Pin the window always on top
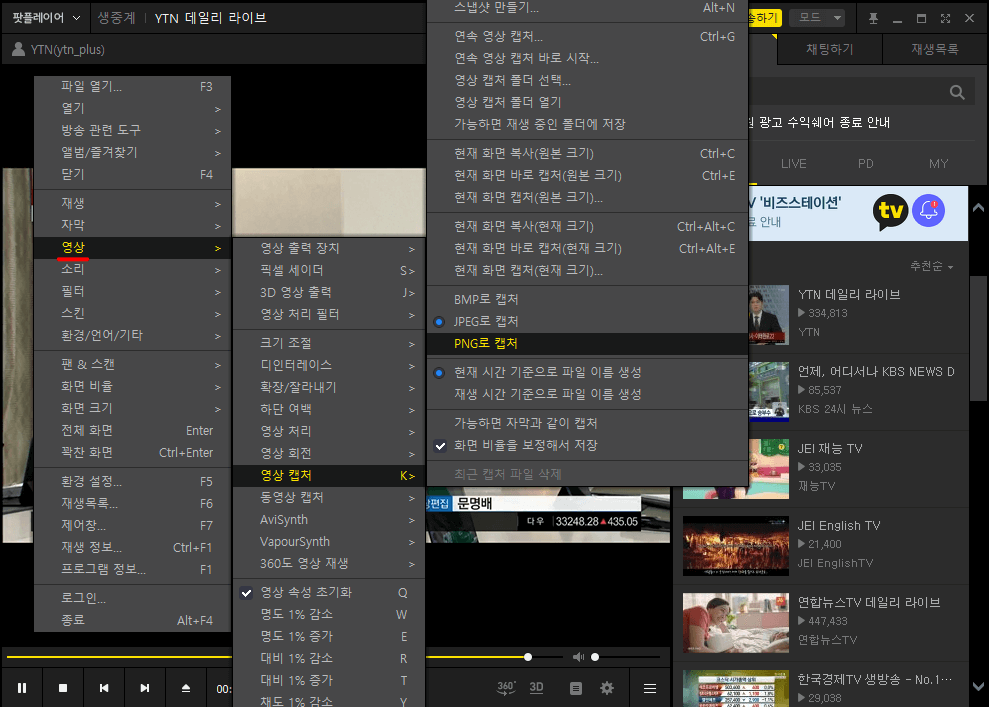Screen dimensions: 989x707 click(x=874, y=18)
